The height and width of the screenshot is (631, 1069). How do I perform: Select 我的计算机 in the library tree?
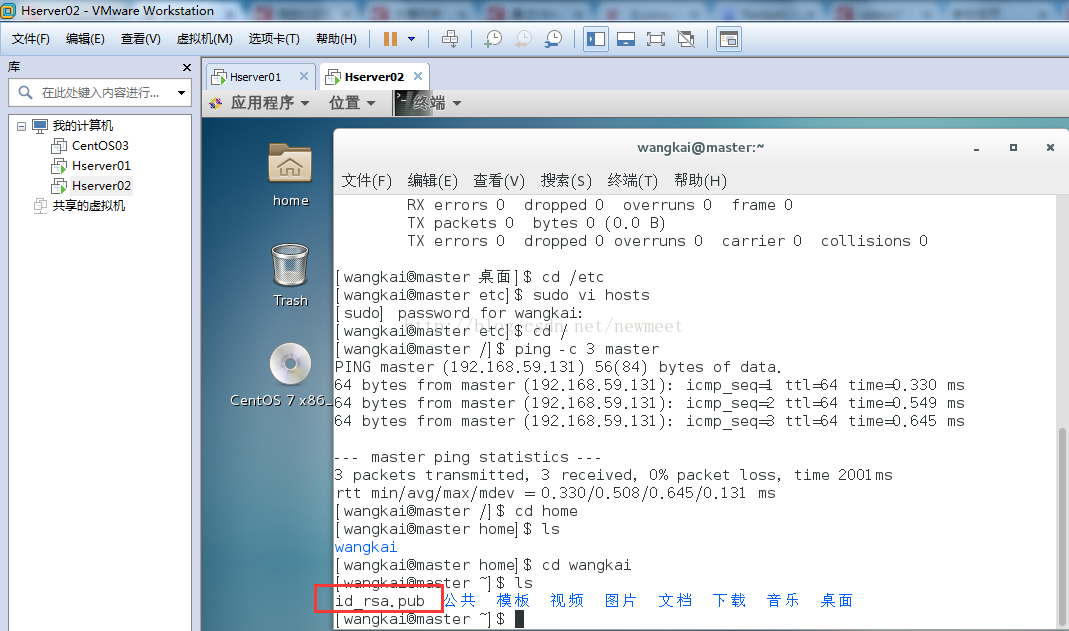pos(82,126)
